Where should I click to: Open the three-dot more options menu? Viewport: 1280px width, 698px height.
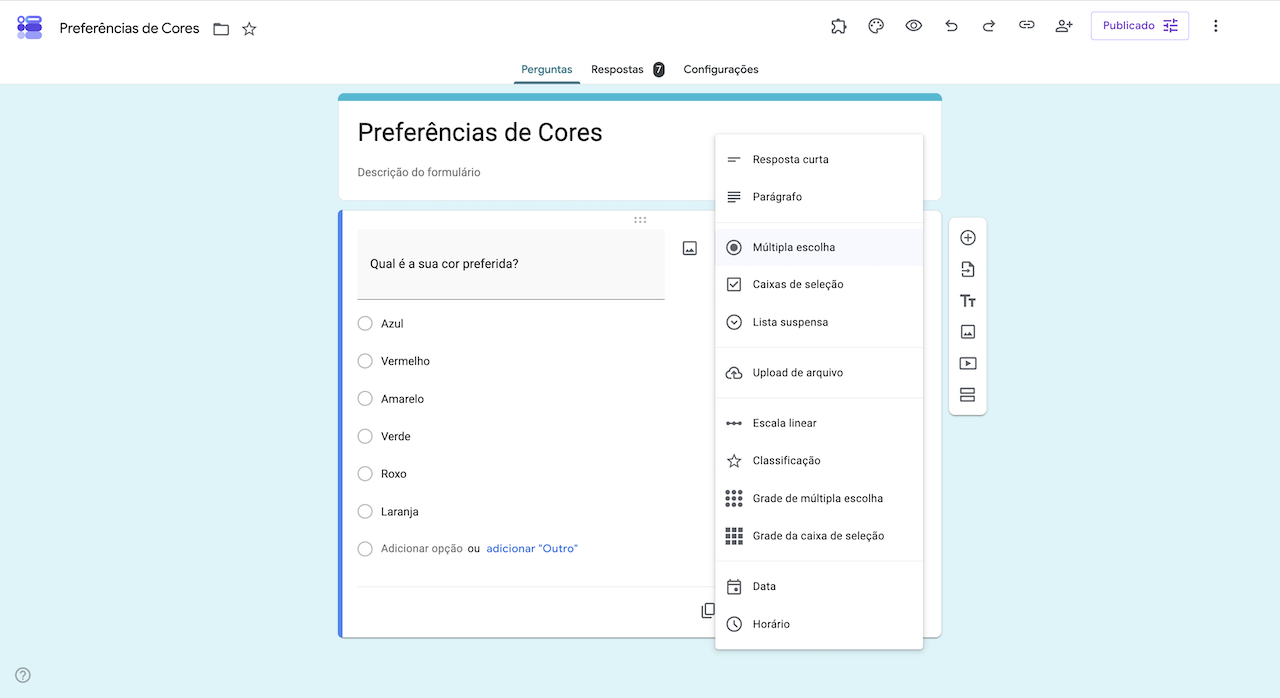click(x=1216, y=26)
